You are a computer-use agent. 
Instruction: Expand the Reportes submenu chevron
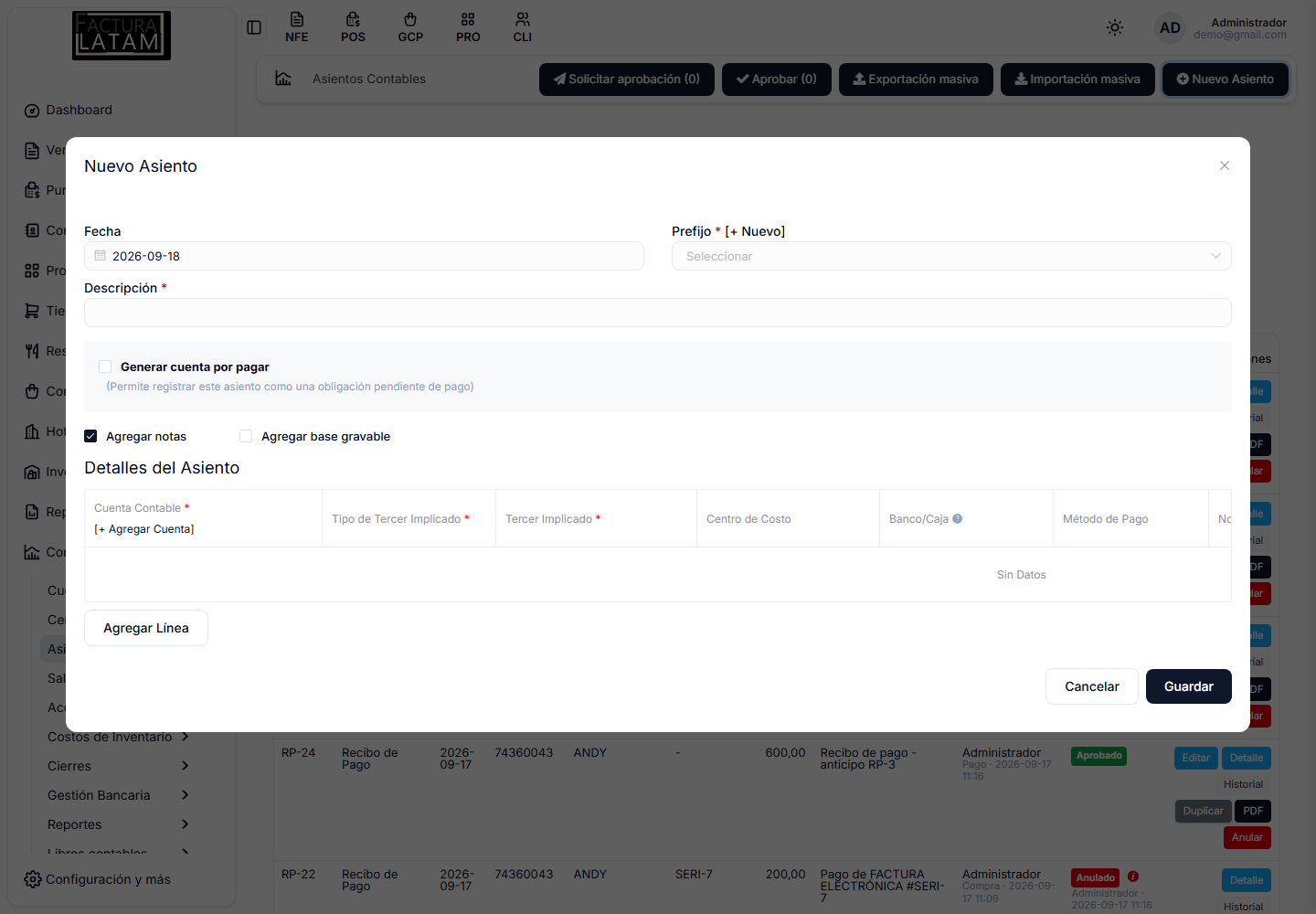185,824
